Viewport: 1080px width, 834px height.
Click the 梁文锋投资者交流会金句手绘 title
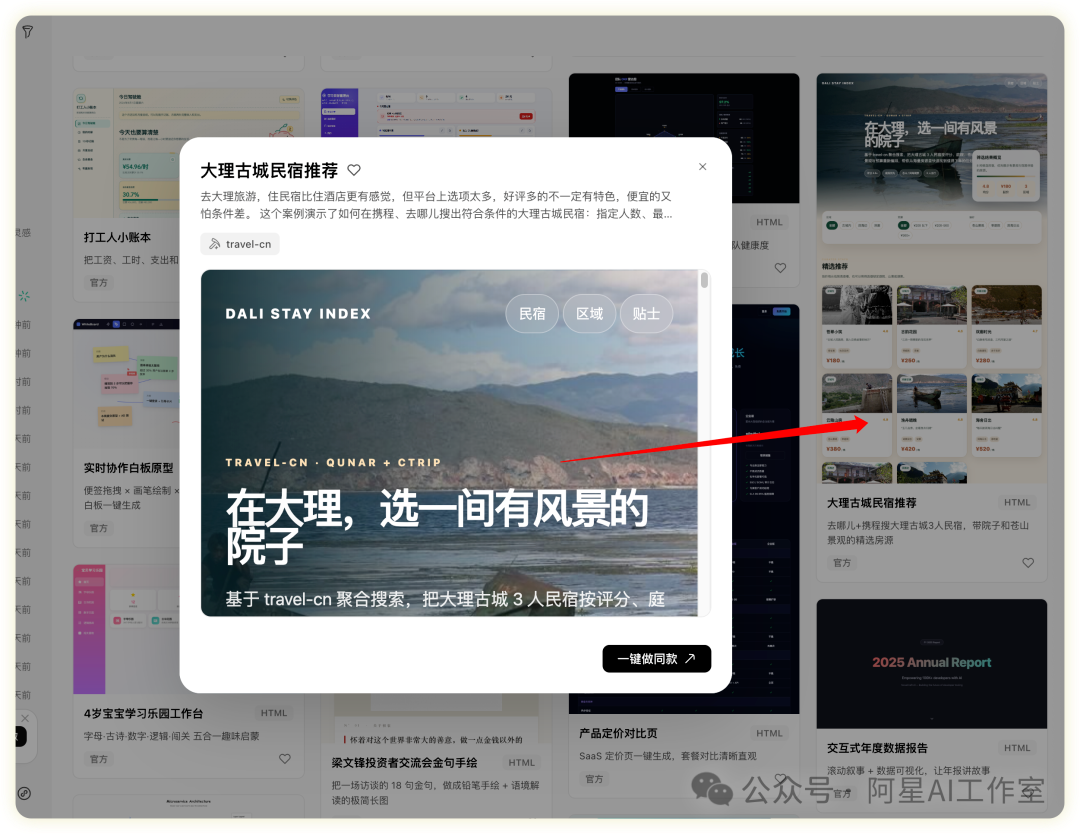404,762
